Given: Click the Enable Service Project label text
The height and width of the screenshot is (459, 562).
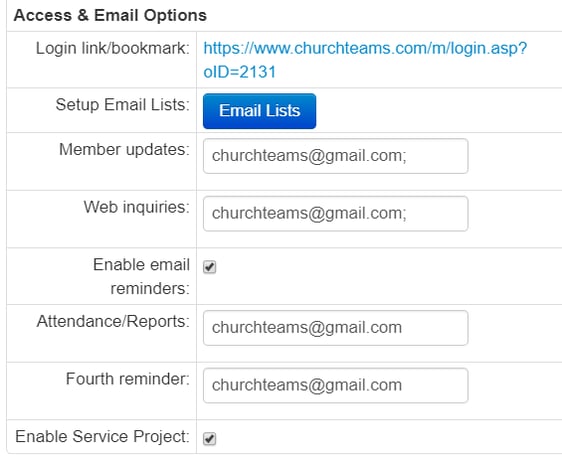Looking at the screenshot, I should 103,436.
